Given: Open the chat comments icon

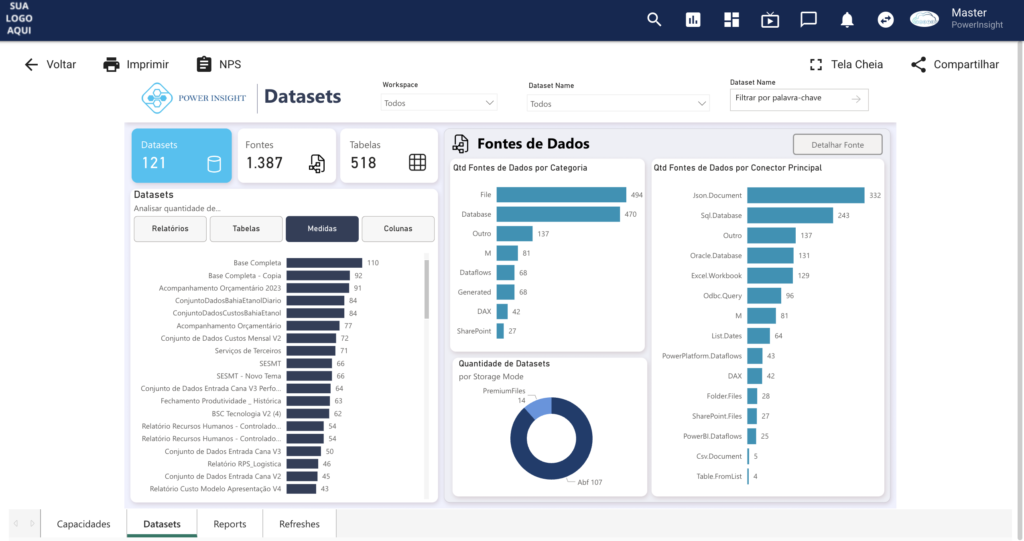Looking at the screenshot, I should point(808,20).
